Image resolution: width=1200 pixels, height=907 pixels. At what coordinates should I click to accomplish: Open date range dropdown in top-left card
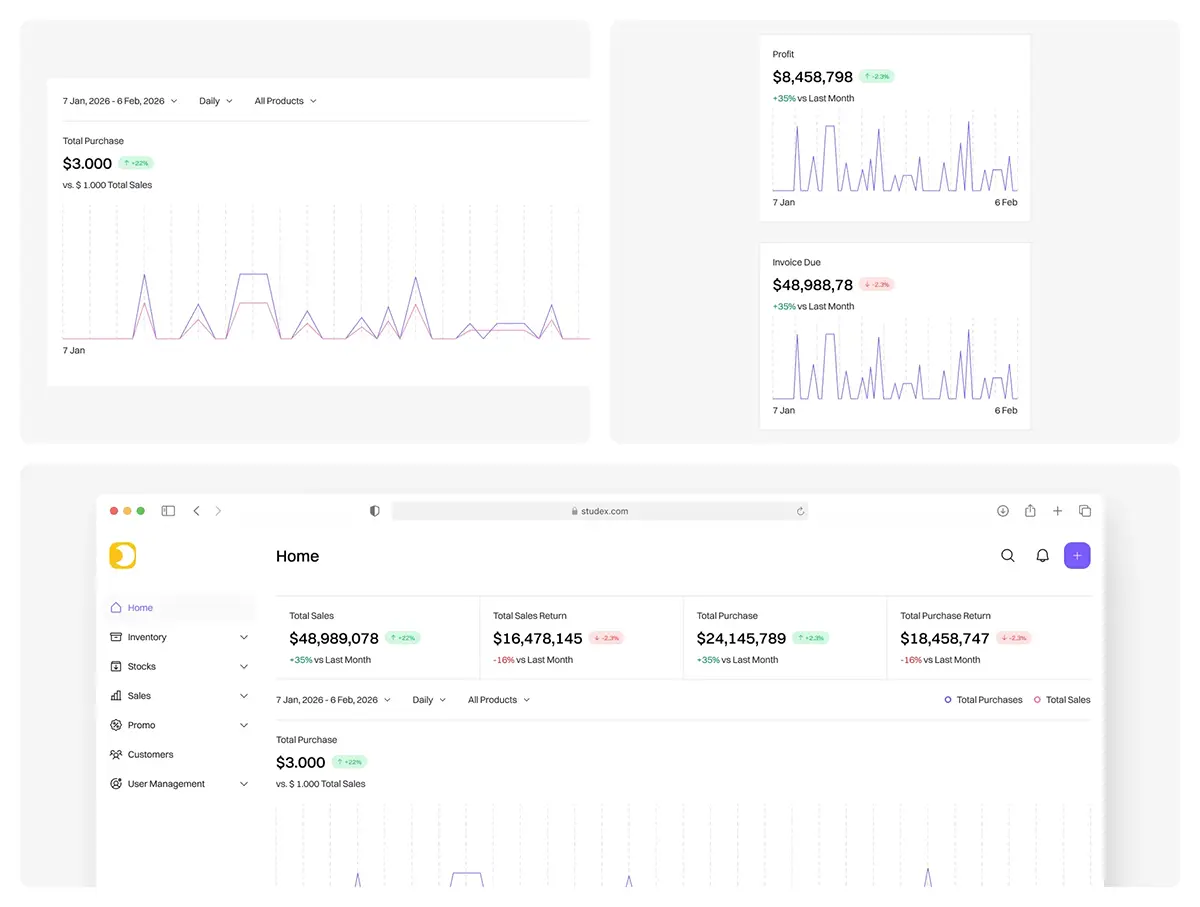[x=119, y=101]
